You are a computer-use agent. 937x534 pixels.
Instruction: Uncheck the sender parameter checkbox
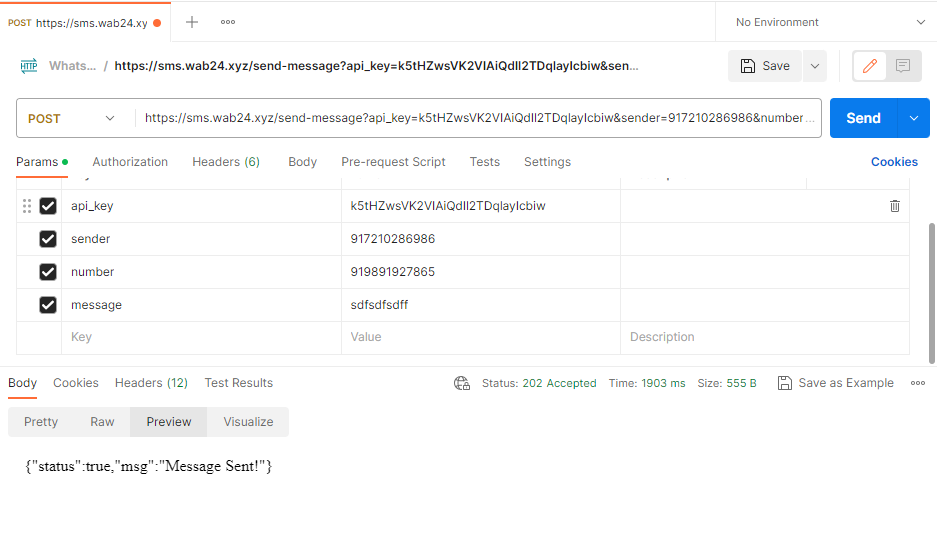click(x=48, y=239)
